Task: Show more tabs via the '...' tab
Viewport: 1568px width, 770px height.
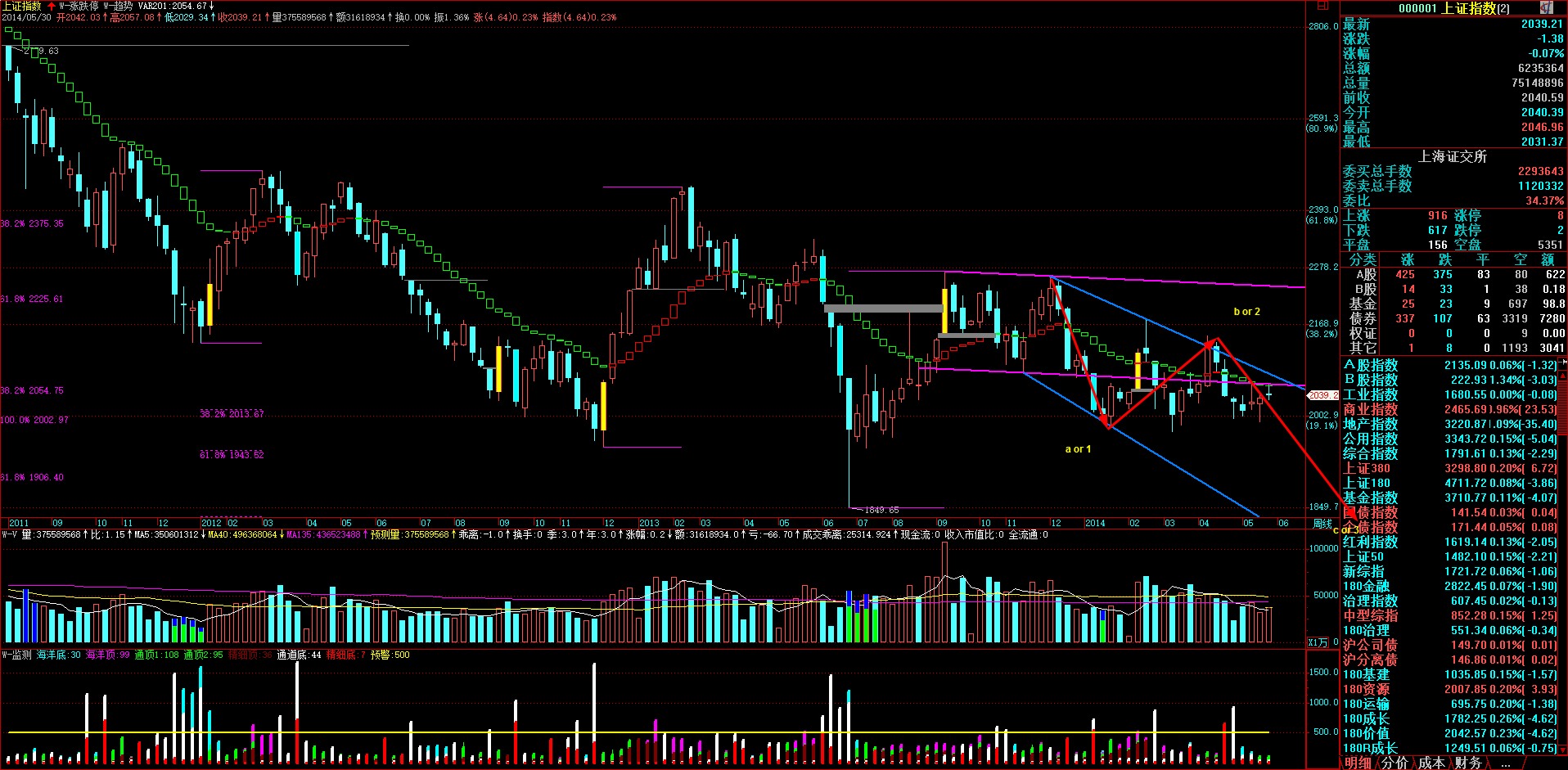Action: (1505, 763)
